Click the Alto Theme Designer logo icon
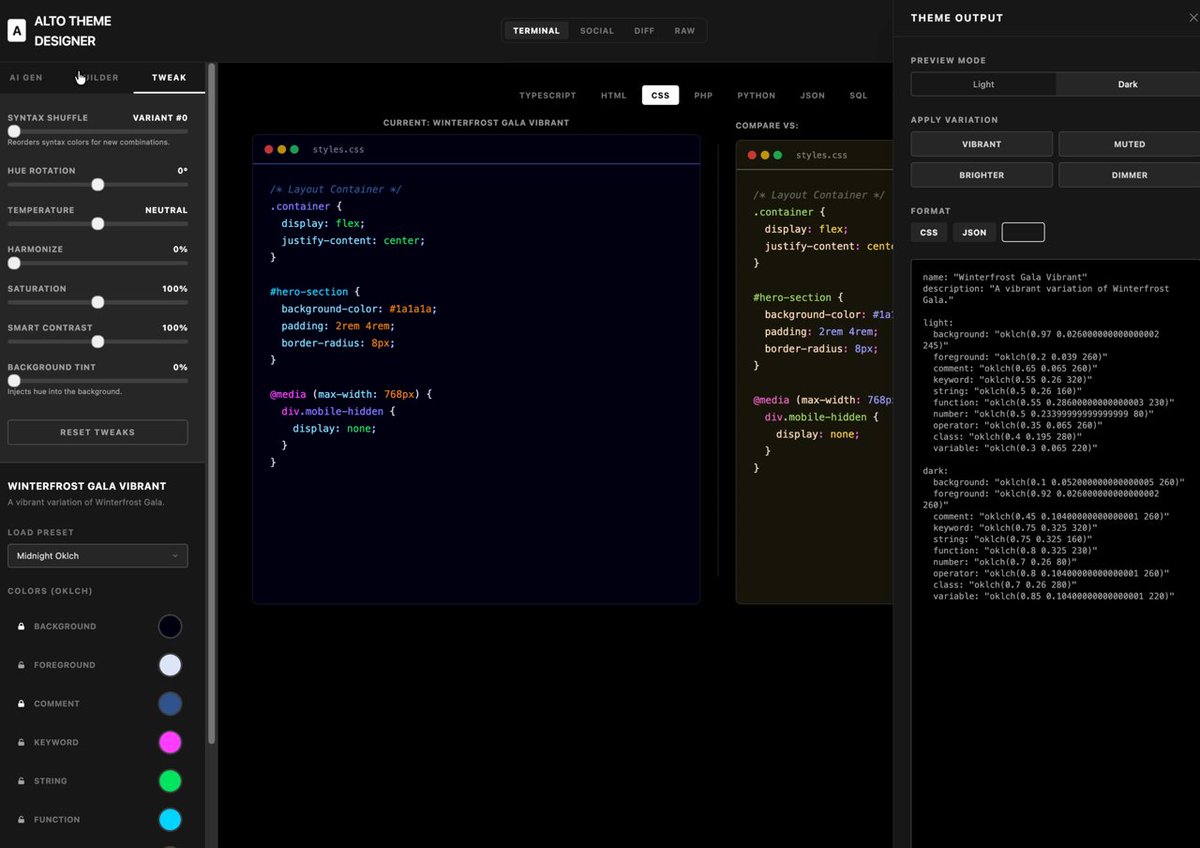The width and height of the screenshot is (1200, 848). click(16, 31)
